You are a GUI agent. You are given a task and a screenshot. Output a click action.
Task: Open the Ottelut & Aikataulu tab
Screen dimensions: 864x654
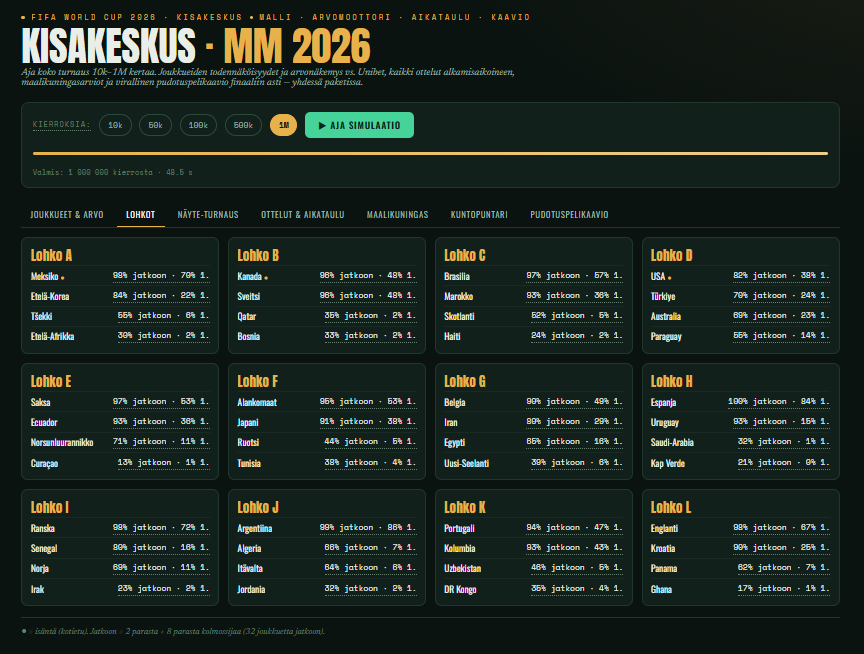303,214
